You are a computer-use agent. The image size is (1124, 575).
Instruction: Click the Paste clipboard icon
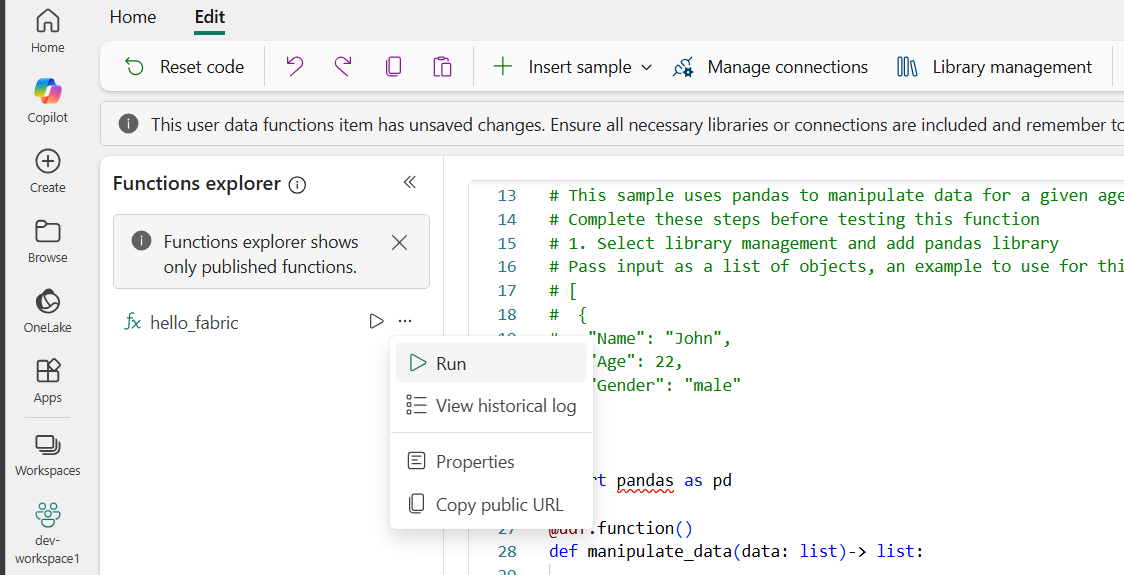click(442, 67)
